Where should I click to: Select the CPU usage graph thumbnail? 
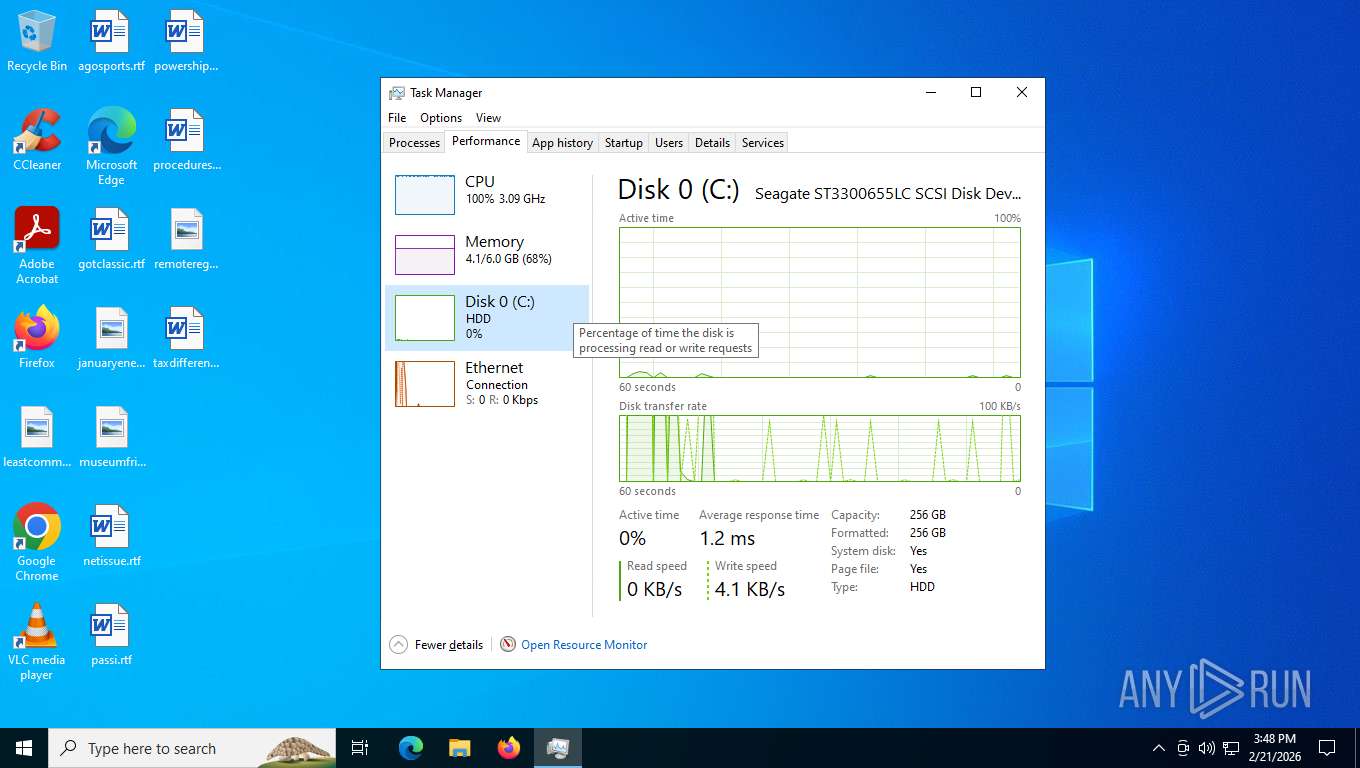[x=425, y=195]
